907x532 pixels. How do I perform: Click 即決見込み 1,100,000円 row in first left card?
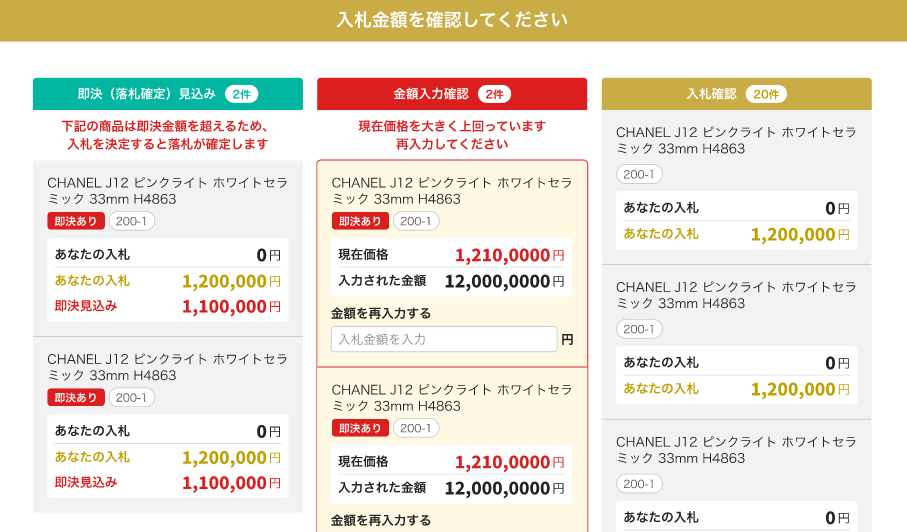tap(167, 306)
